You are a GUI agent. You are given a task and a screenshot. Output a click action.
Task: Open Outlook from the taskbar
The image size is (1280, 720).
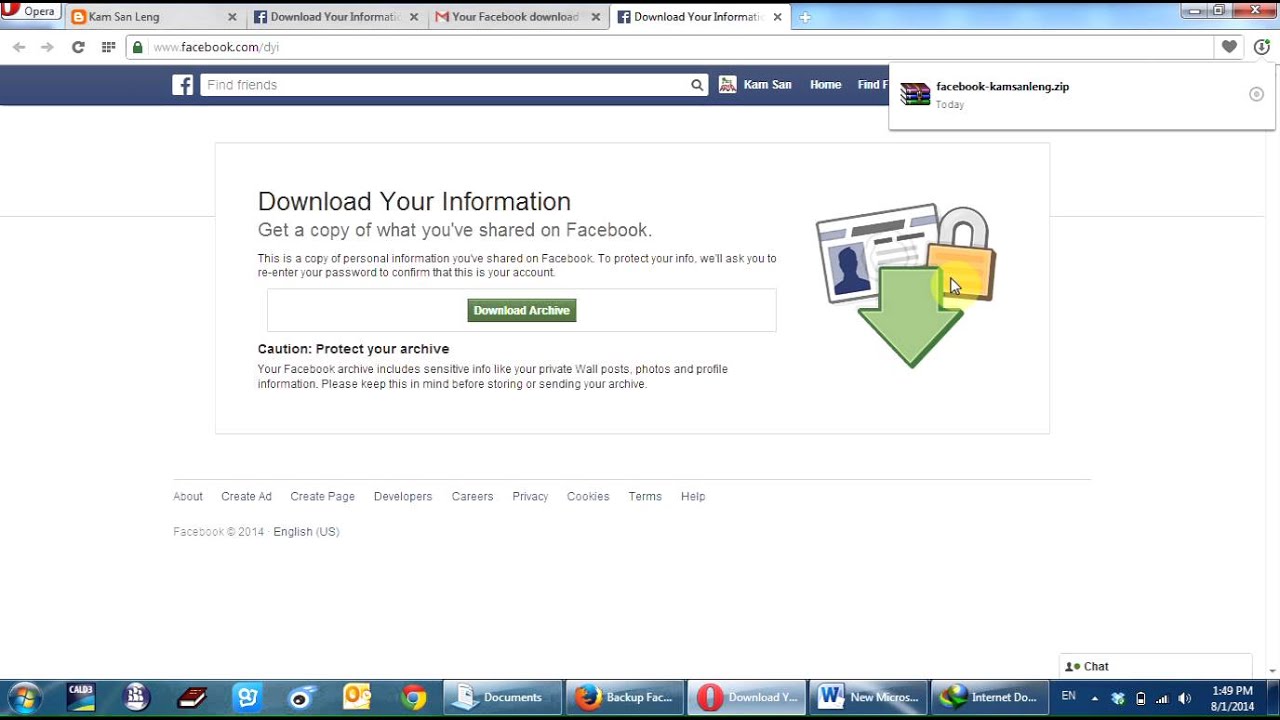pyautogui.click(x=357, y=698)
